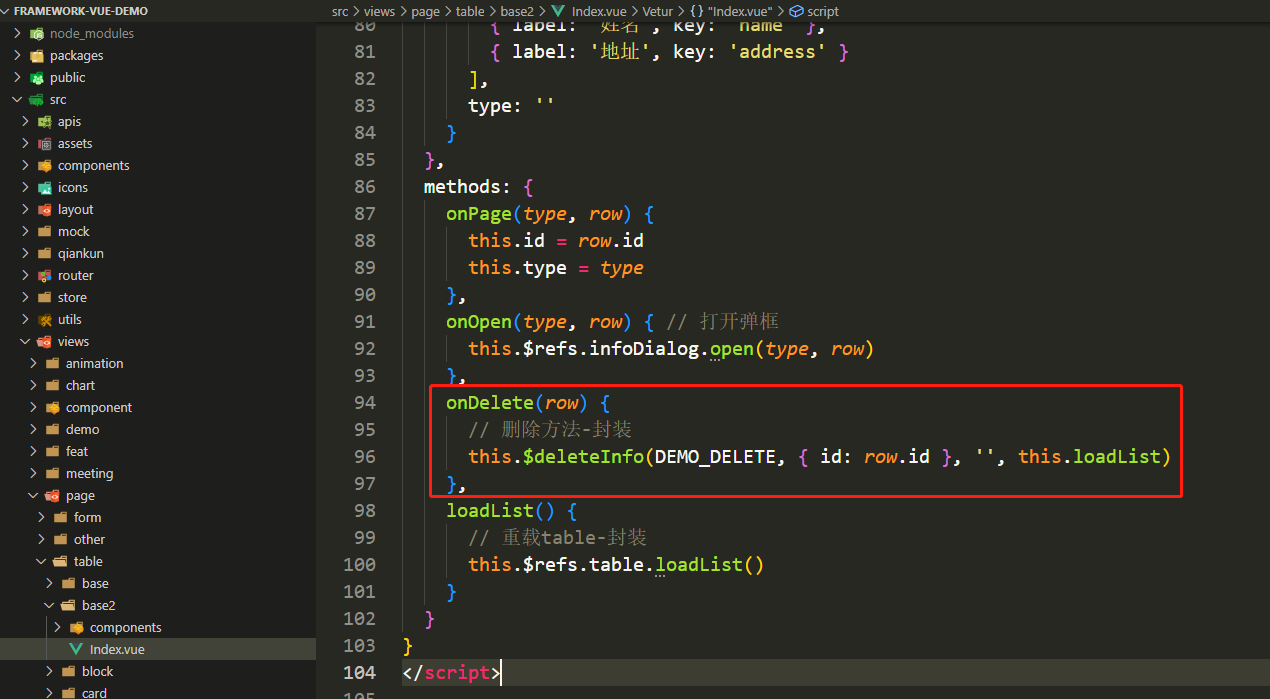
Task: Click onPage method name on line 87
Action: pos(479,213)
